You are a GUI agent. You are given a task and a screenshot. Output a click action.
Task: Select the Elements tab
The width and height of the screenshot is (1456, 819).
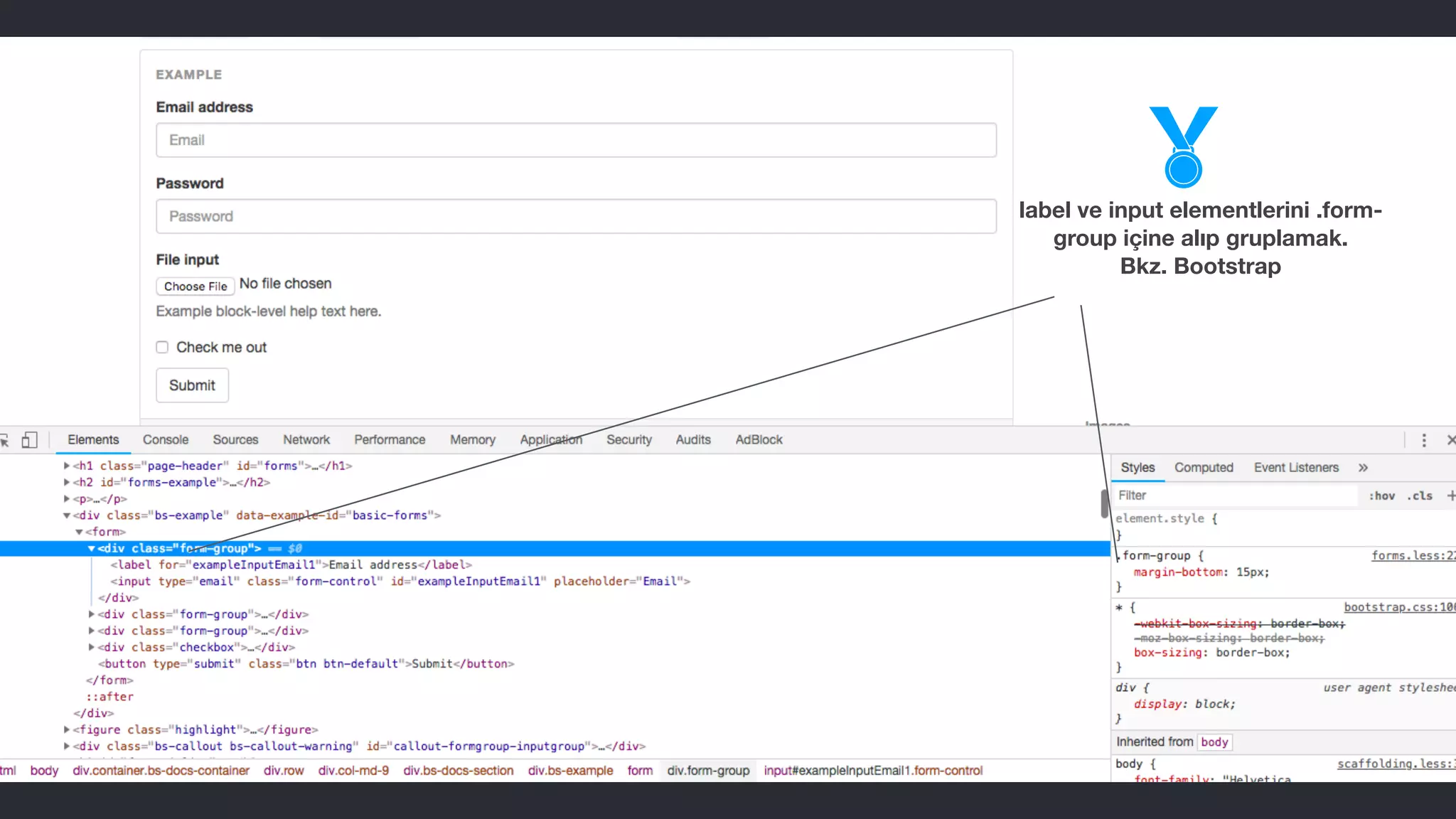tap(93, 440)
